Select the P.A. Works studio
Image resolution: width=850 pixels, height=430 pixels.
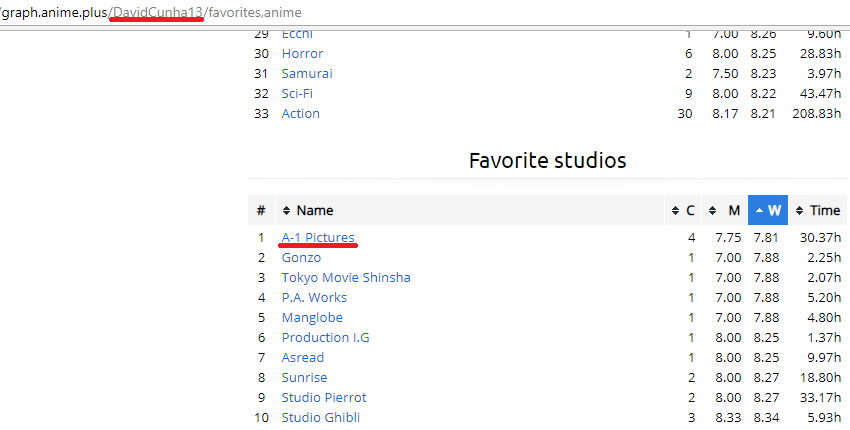(314, 297)
